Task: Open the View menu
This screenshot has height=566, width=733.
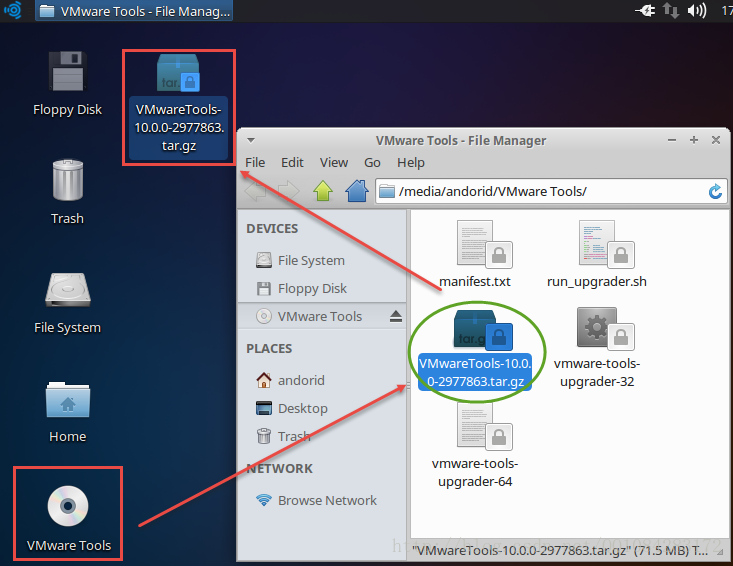Action: (x=334, y=163)
